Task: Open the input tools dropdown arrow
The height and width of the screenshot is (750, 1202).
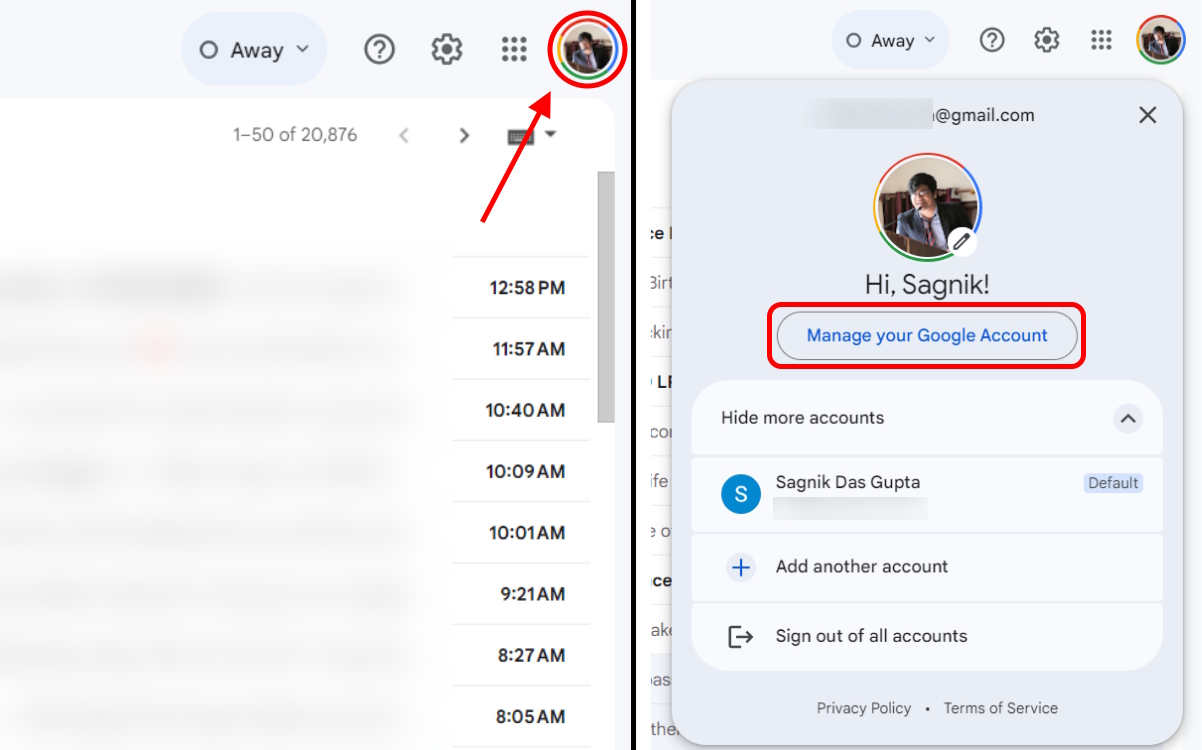Action: coord(550,134)
